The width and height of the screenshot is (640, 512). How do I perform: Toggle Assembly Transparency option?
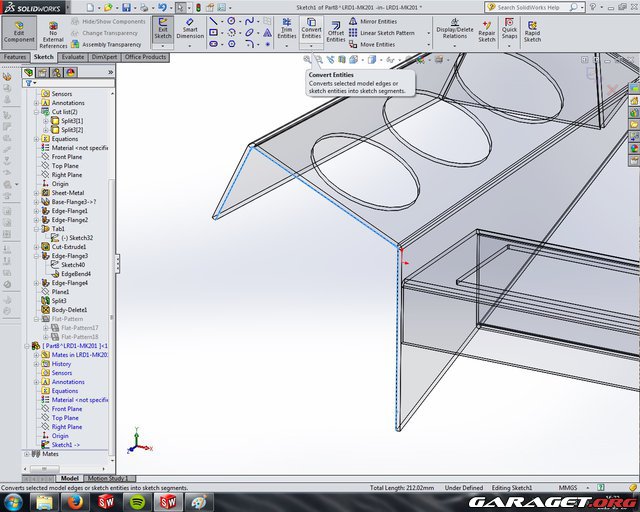[x=108, y=44]
